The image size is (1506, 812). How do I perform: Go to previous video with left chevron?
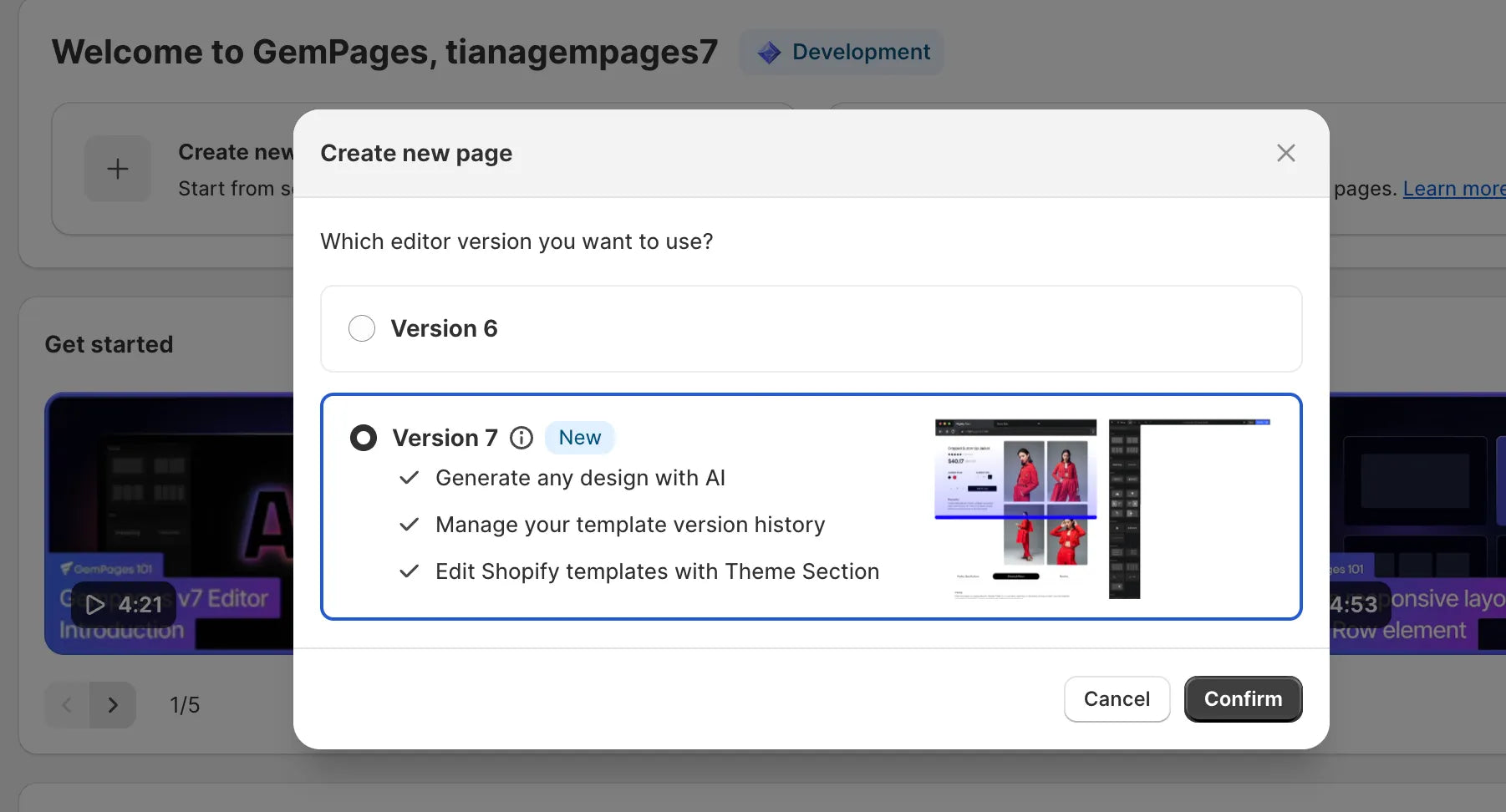click(x=67, y=705)
